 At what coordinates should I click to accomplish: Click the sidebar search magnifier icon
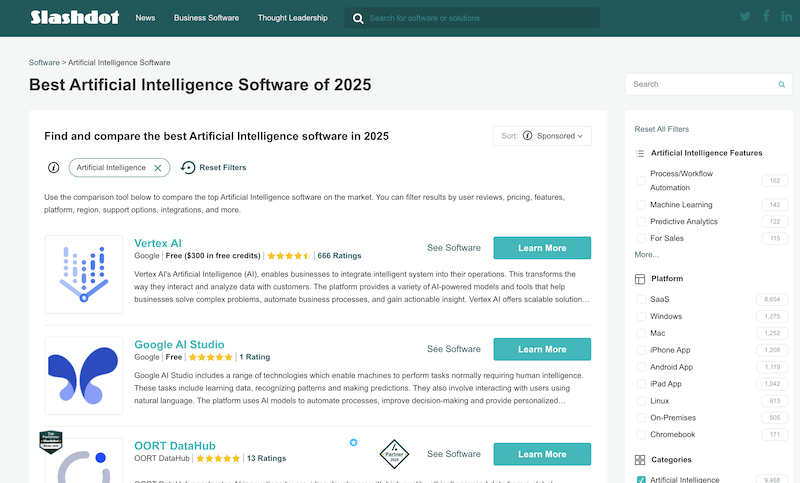(x=781, y=85)
